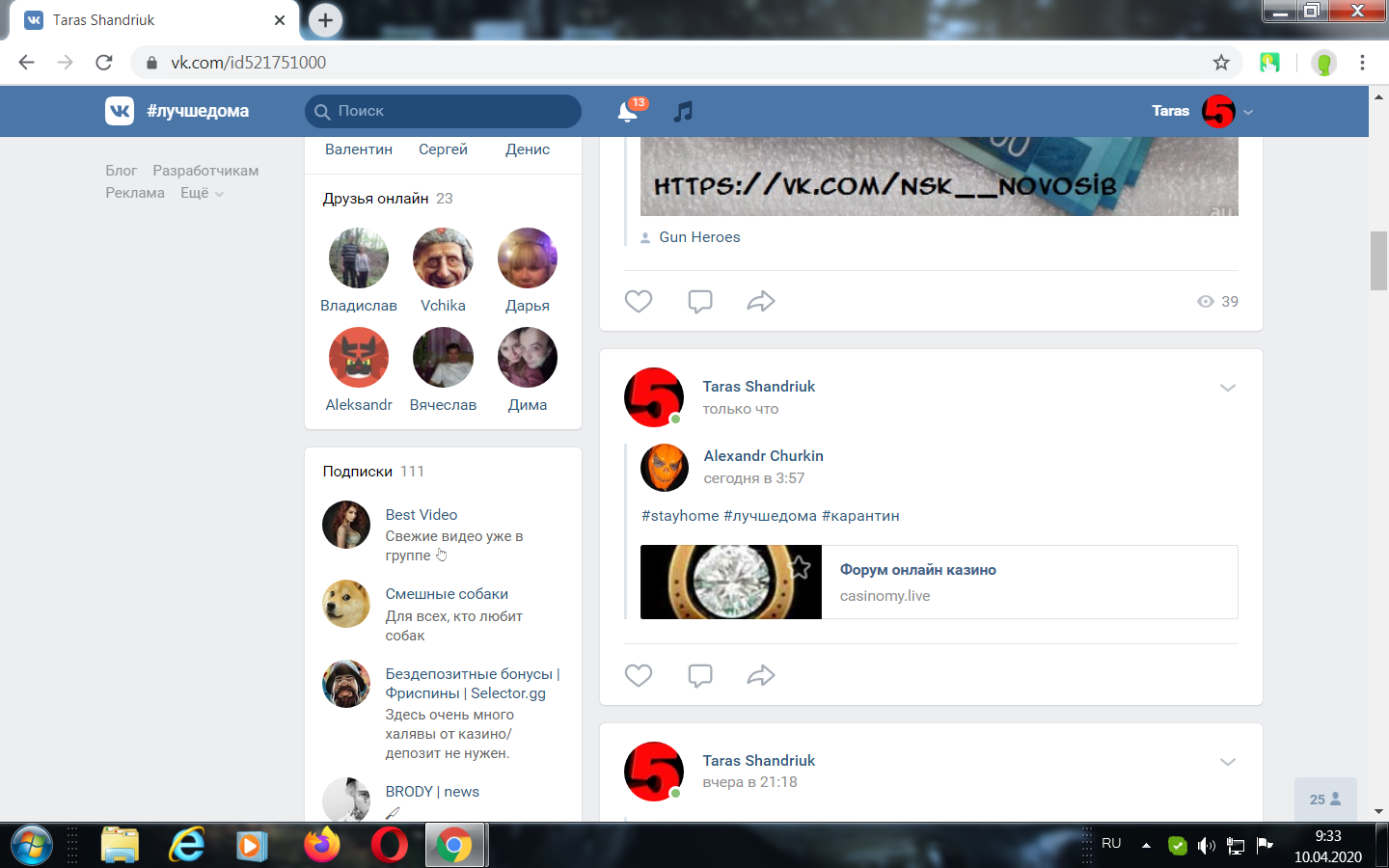Reload the VK page
The height and width of the screenshot is (868, 1389).
tap(104, 63)
